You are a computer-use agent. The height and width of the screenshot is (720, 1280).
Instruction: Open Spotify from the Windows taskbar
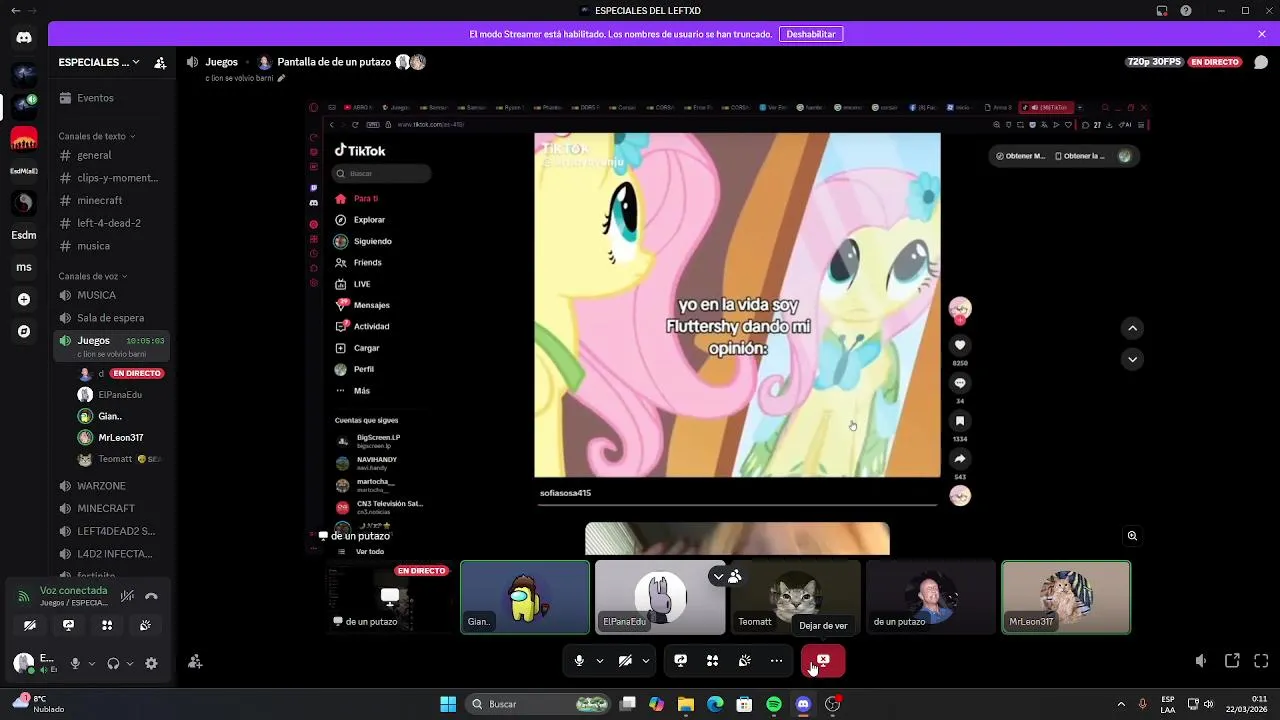(x=774, y=704)
